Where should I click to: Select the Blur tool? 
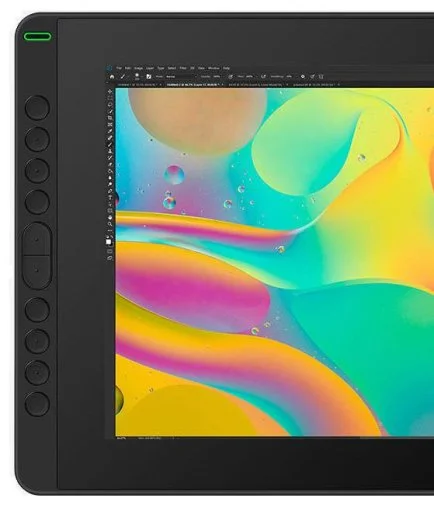coord(110,178)
